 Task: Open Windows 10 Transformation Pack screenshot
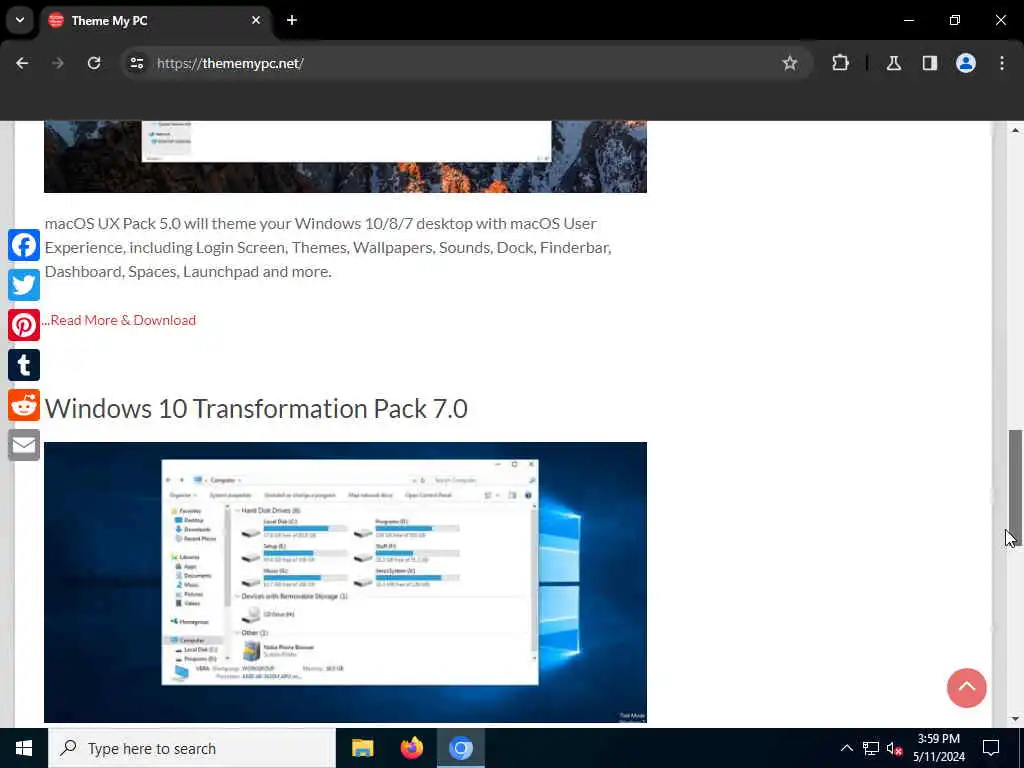point(345,583)
